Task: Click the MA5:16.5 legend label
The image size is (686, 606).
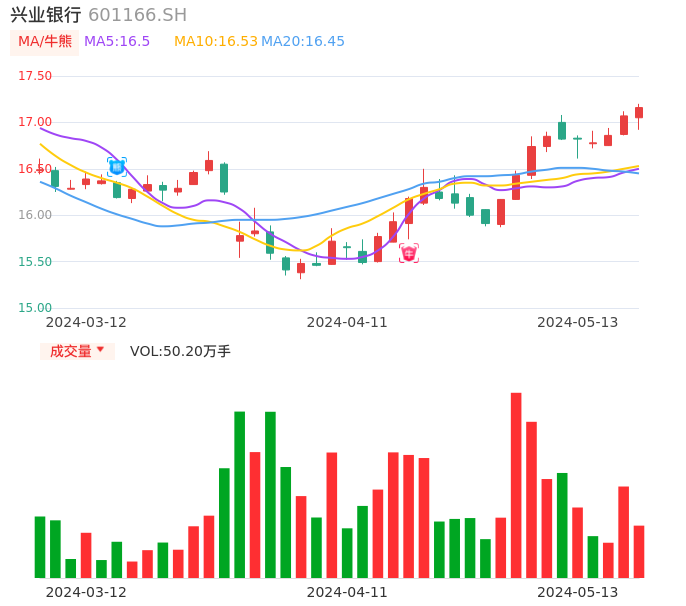Action: [117, 42]
